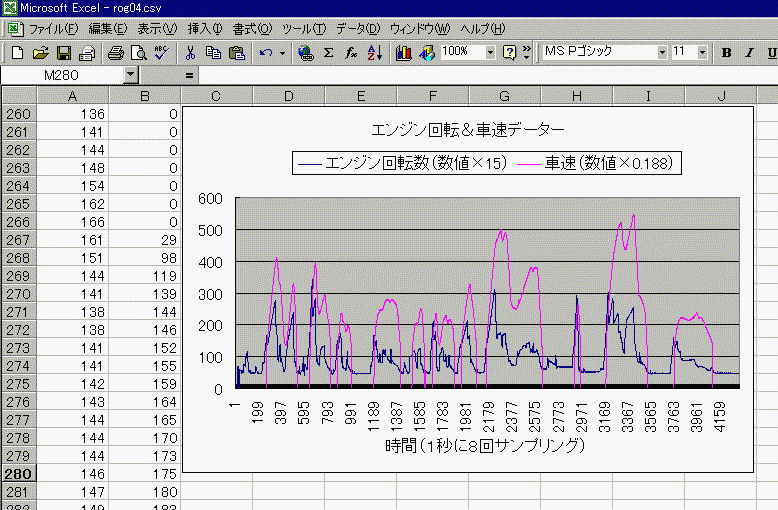This screenshot has width=778, height=510.
Task: Click the Name Box showing M280
Action: [62, 75]
